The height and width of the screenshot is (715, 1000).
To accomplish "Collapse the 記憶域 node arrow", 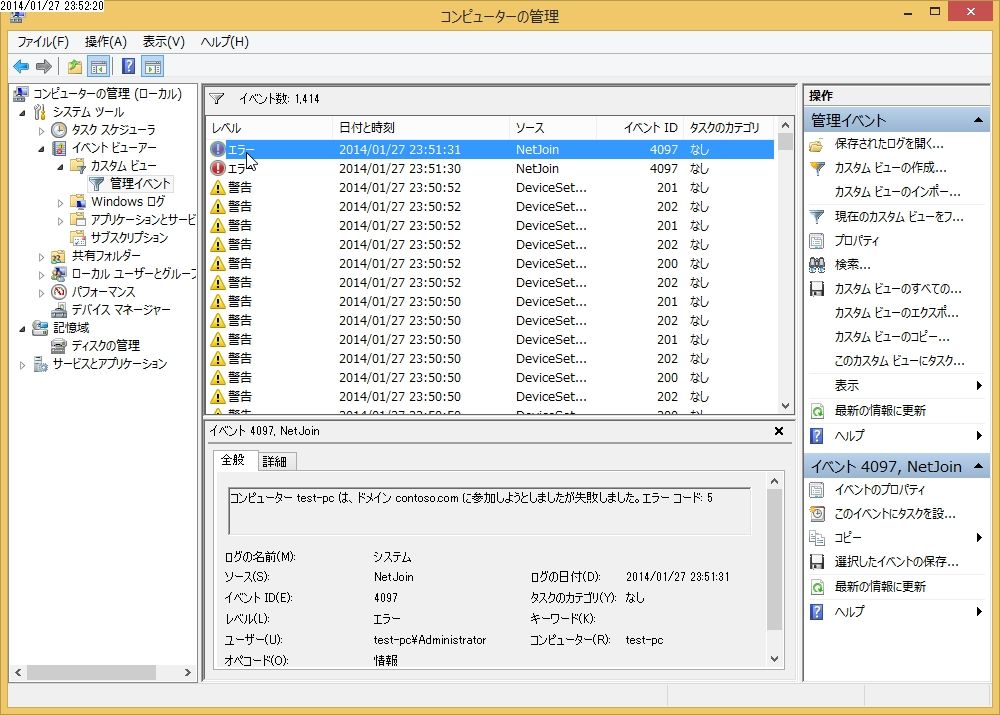I will tap(23, 328).
